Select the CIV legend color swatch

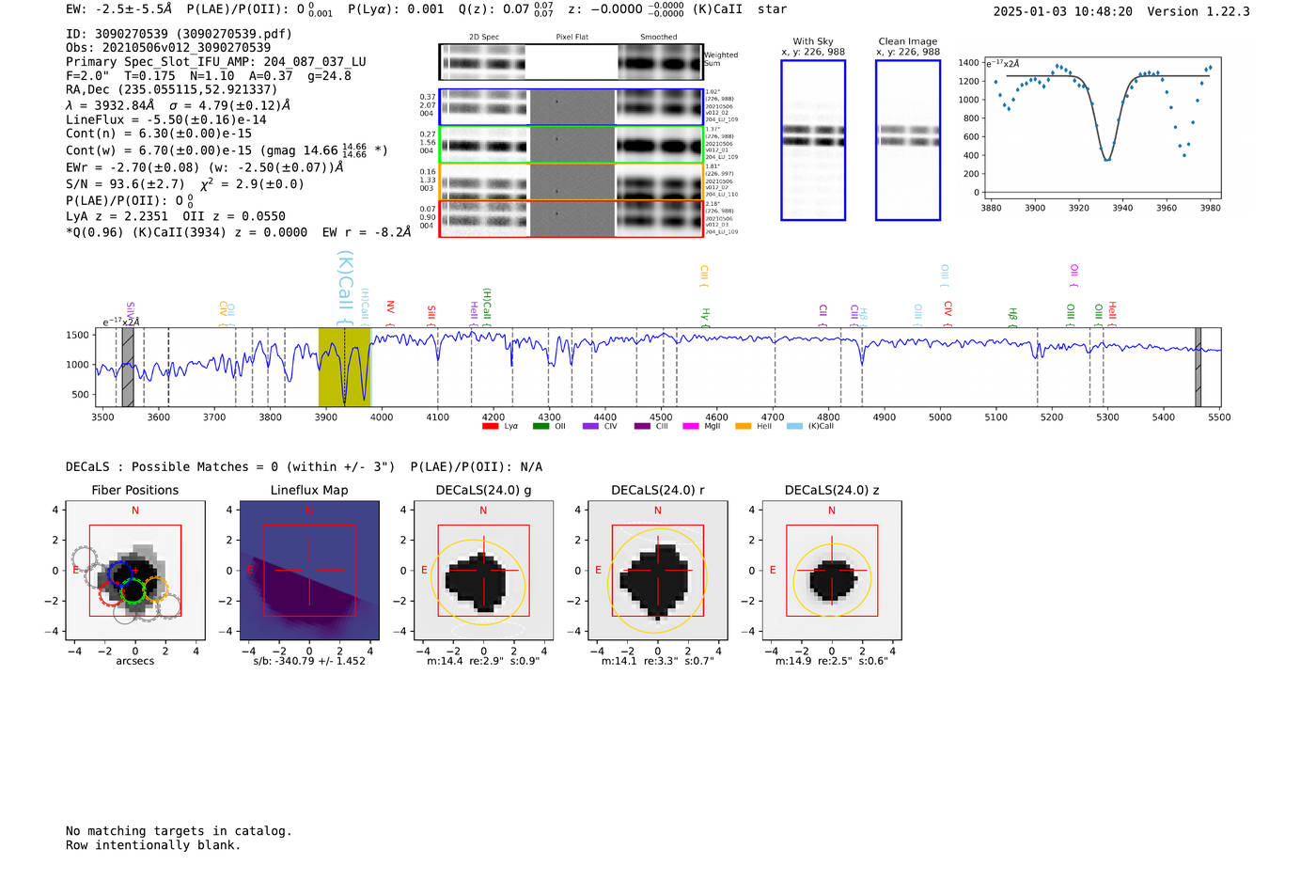click(590, 427)
